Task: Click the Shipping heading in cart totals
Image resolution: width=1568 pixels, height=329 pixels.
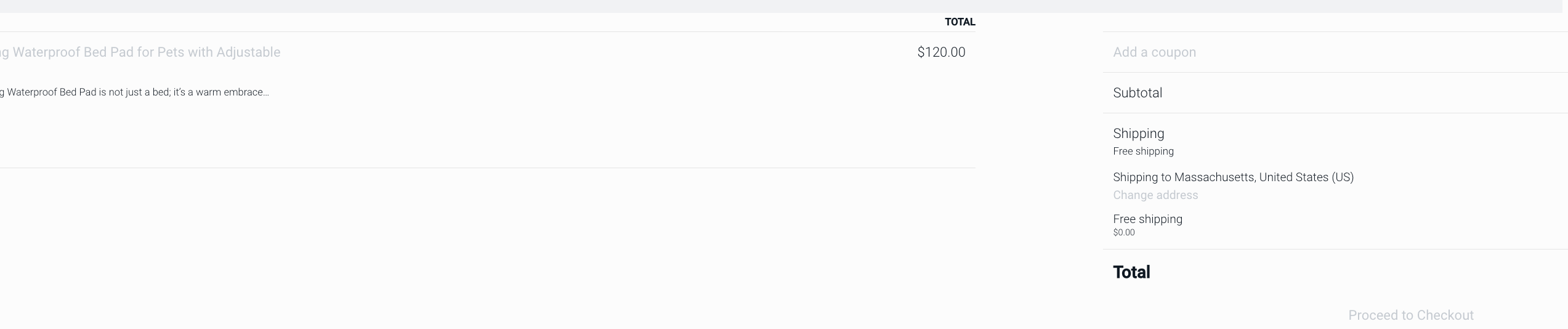Action: (x=1138, y=134)
